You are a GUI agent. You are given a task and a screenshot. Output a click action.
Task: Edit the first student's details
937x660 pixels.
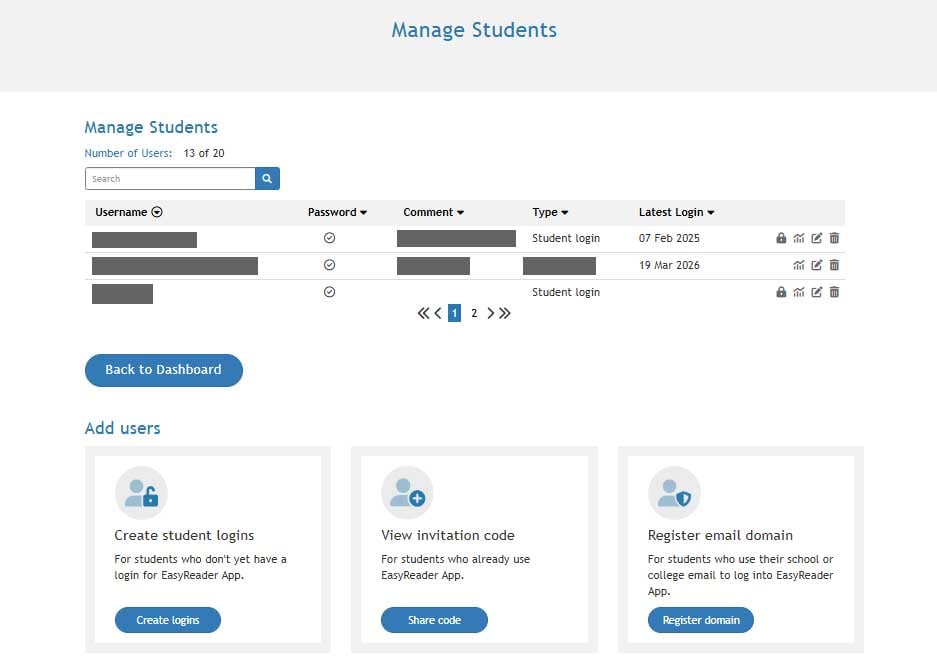pyautogui.click(x=817, y=238)
